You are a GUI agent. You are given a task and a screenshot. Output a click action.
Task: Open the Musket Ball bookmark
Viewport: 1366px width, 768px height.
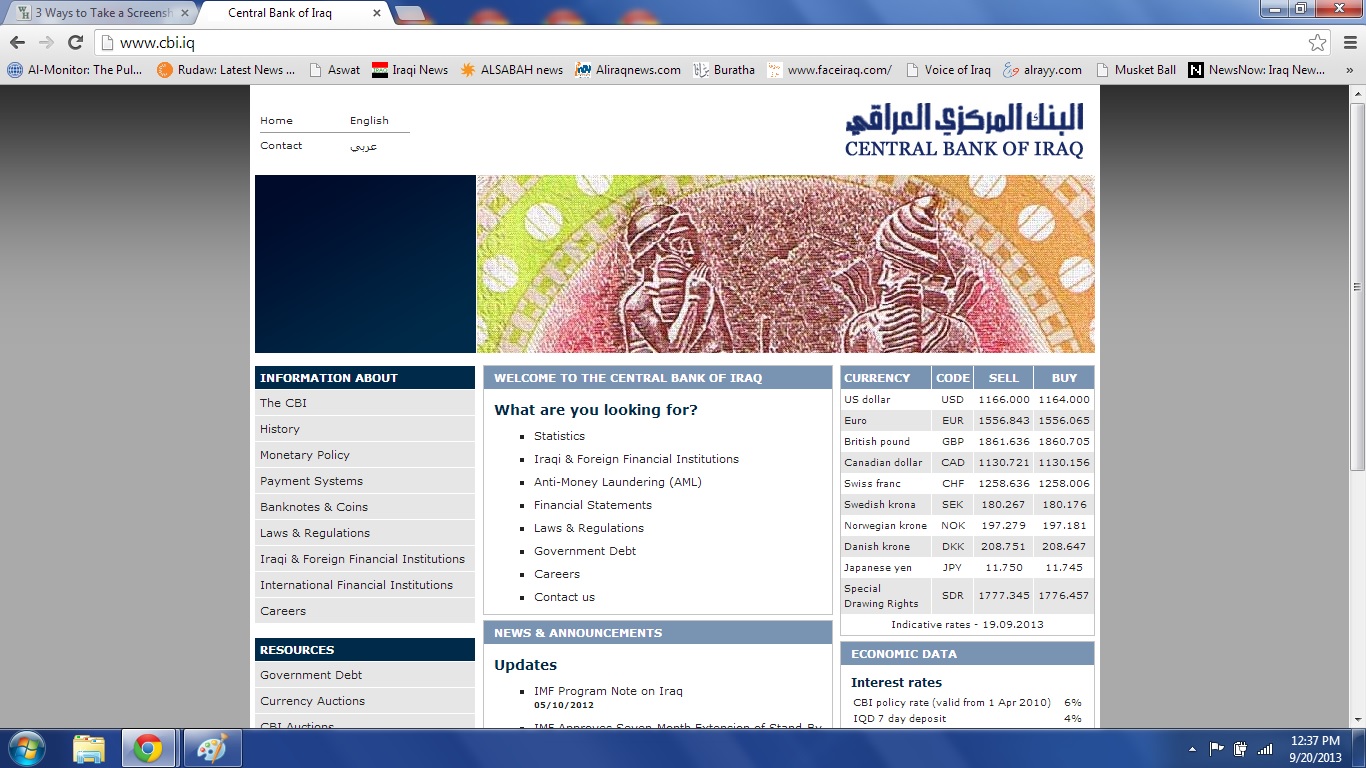(x=1136, y=70)
